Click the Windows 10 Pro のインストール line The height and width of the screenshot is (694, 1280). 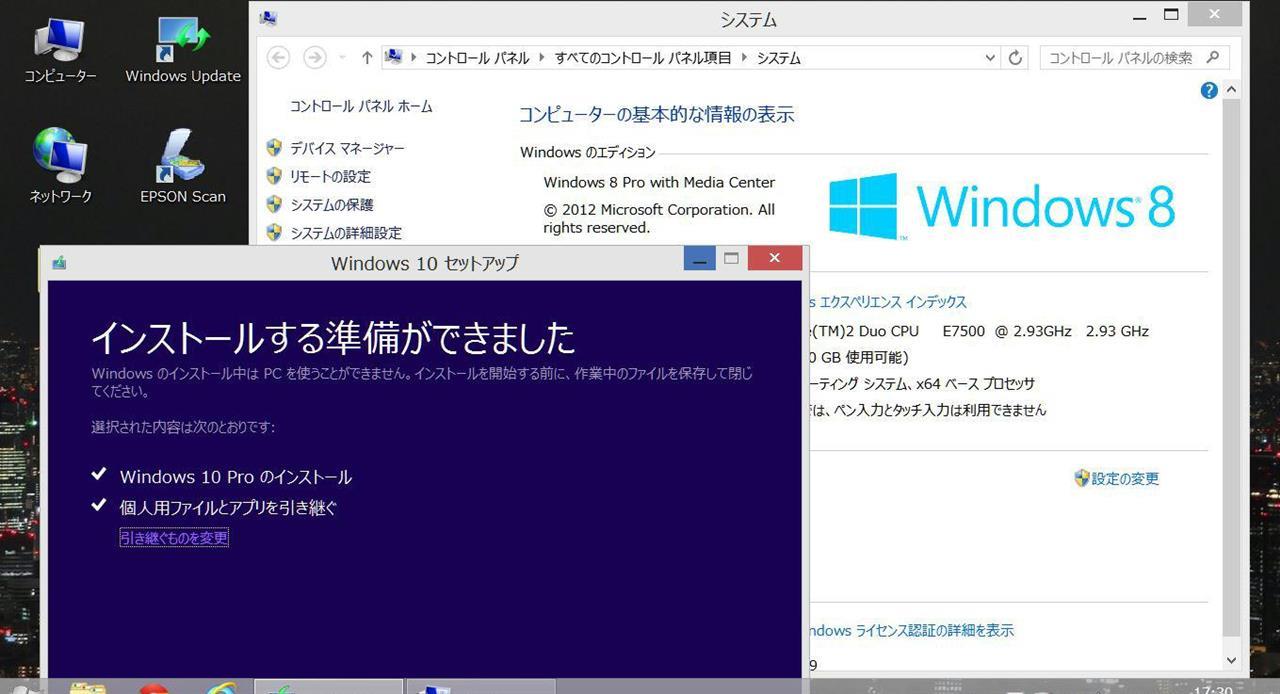point(236,477)
